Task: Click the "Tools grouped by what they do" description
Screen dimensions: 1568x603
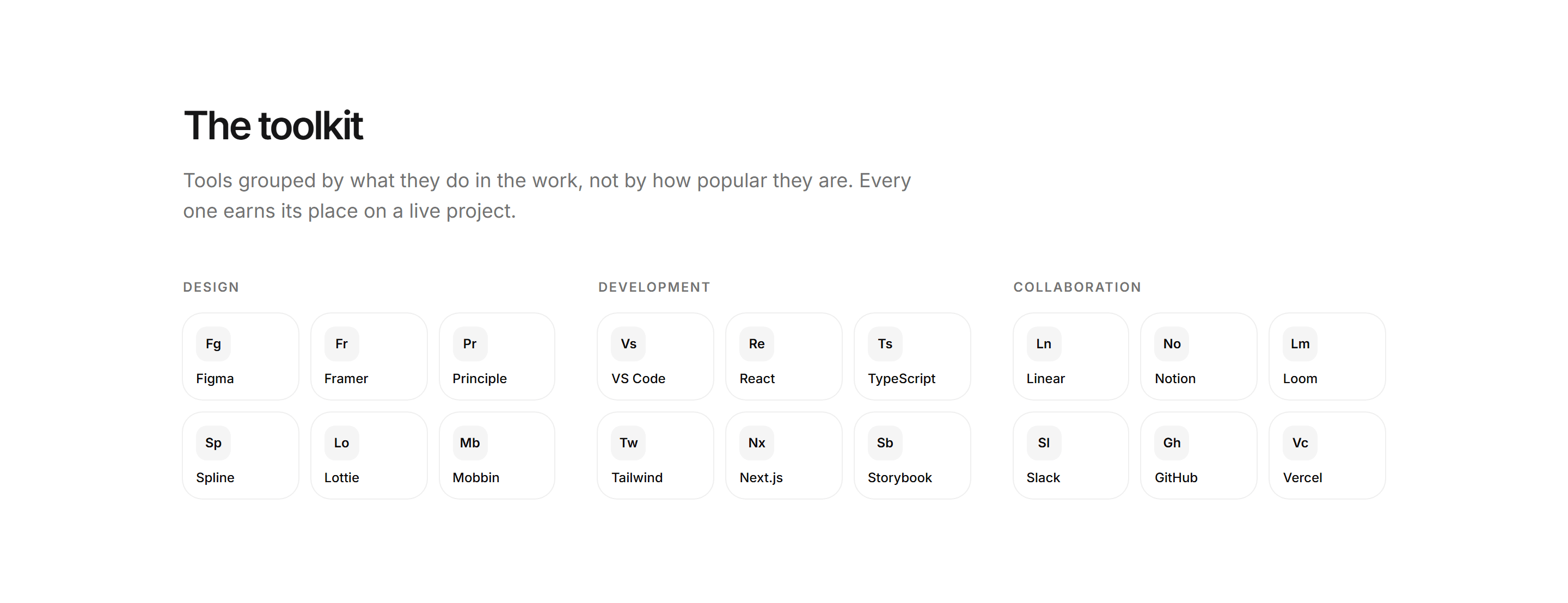Action: coord(547,196)
